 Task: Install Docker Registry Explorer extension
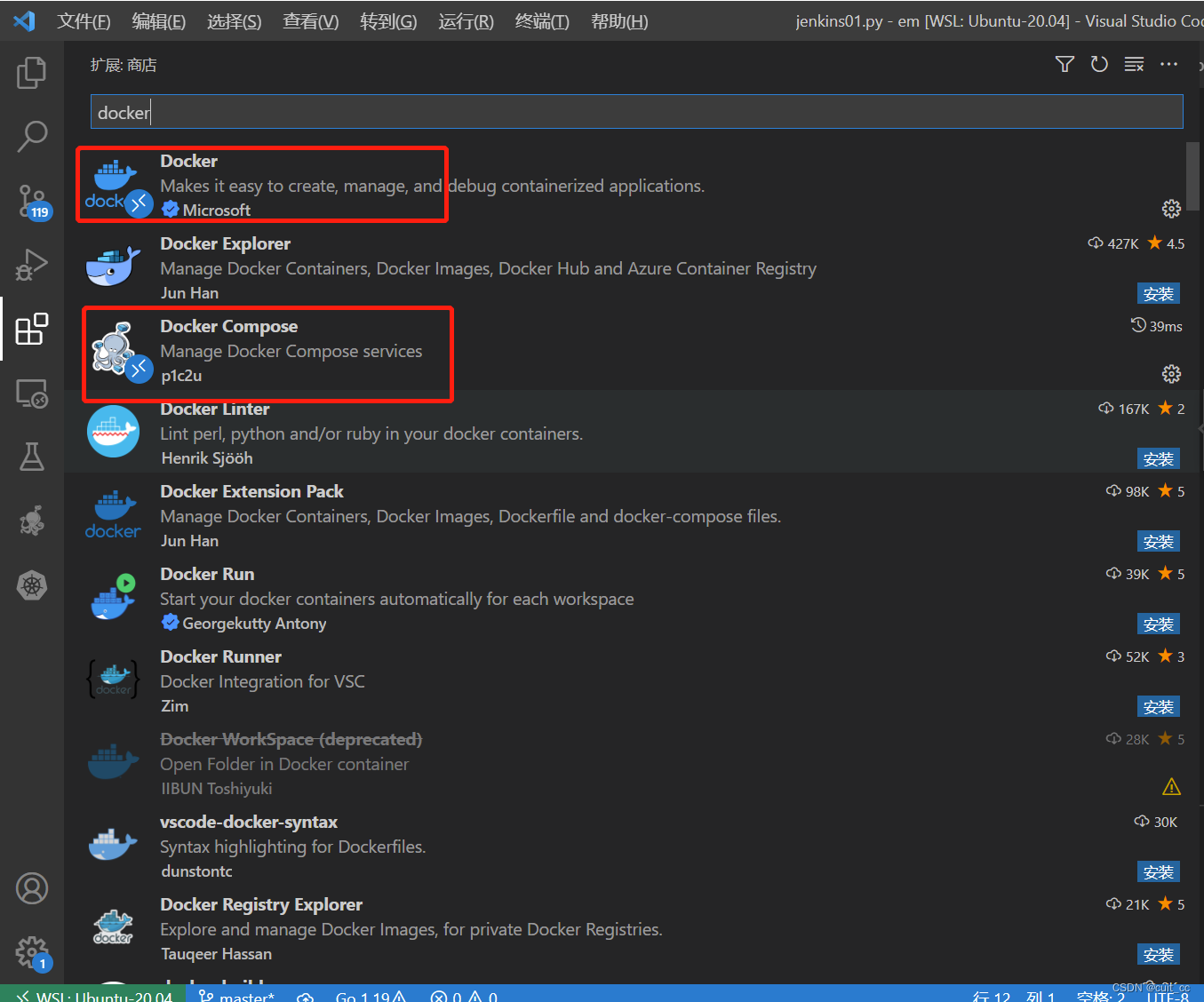(1159, 955)
